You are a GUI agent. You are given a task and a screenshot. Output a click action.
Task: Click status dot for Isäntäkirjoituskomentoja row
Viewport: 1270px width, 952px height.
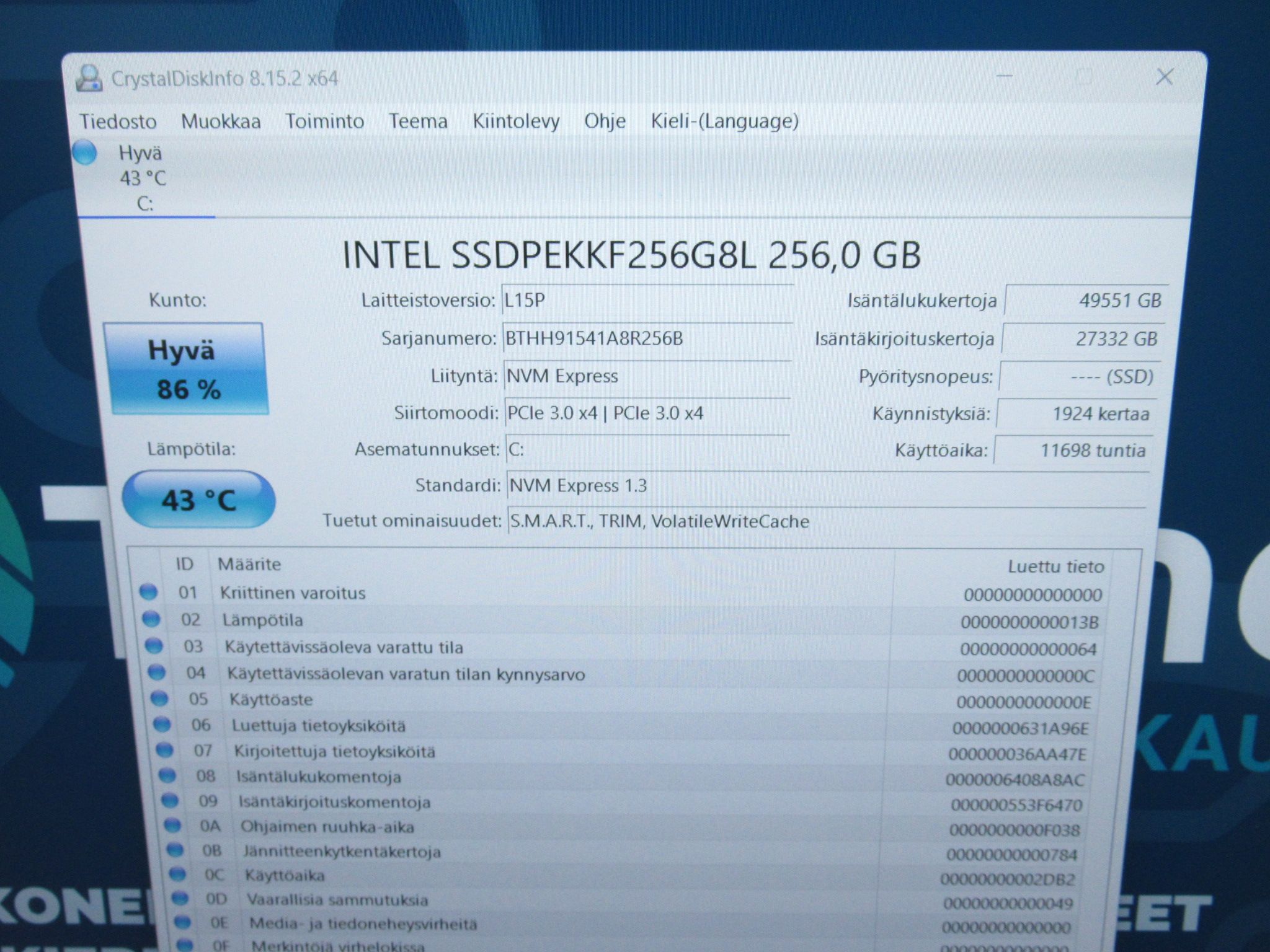[170, 801]
